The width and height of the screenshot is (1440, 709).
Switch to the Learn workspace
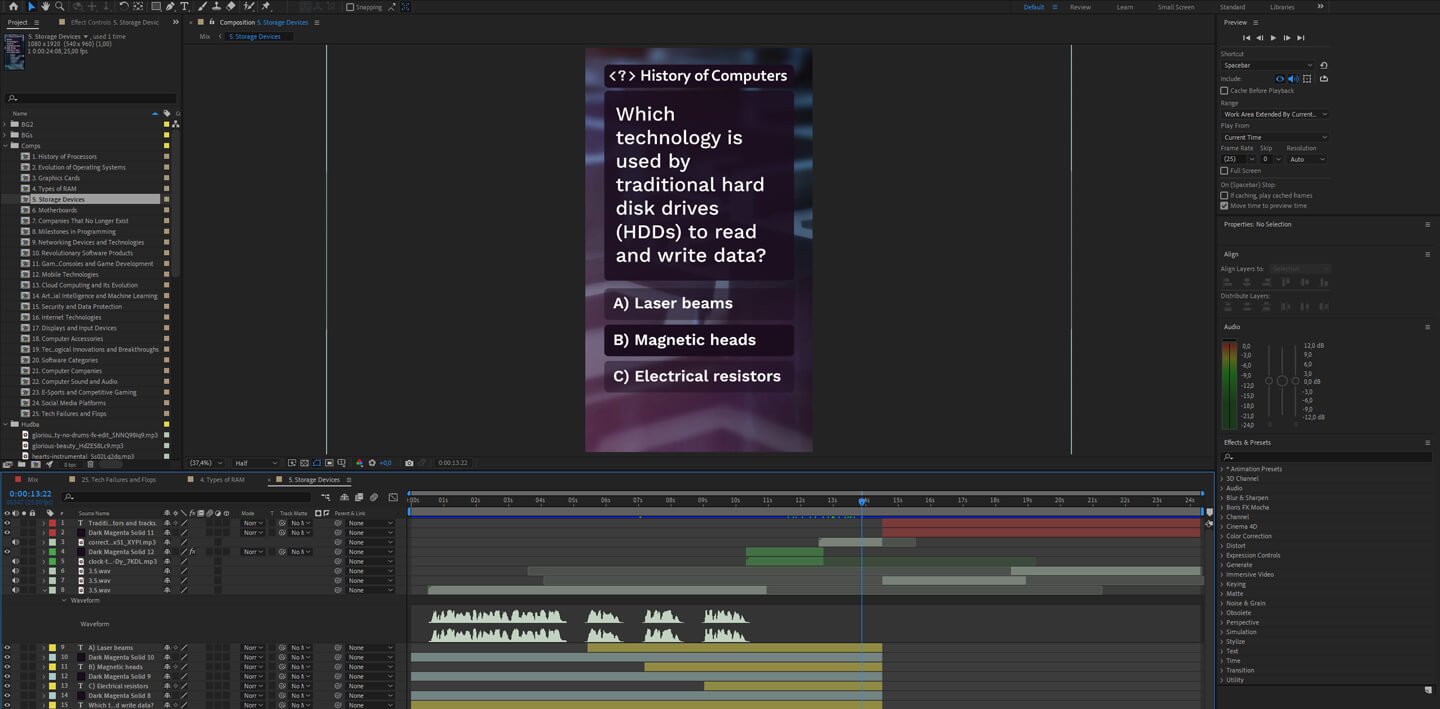(x=1125, y=7)
